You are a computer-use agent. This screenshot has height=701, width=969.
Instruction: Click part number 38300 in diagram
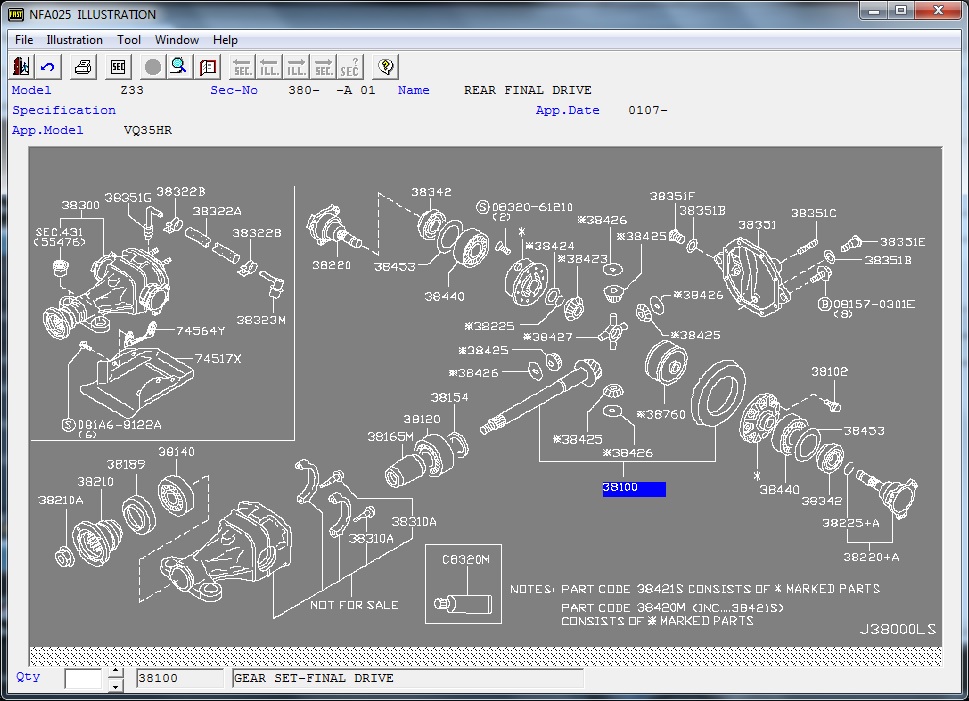[80, 205]
